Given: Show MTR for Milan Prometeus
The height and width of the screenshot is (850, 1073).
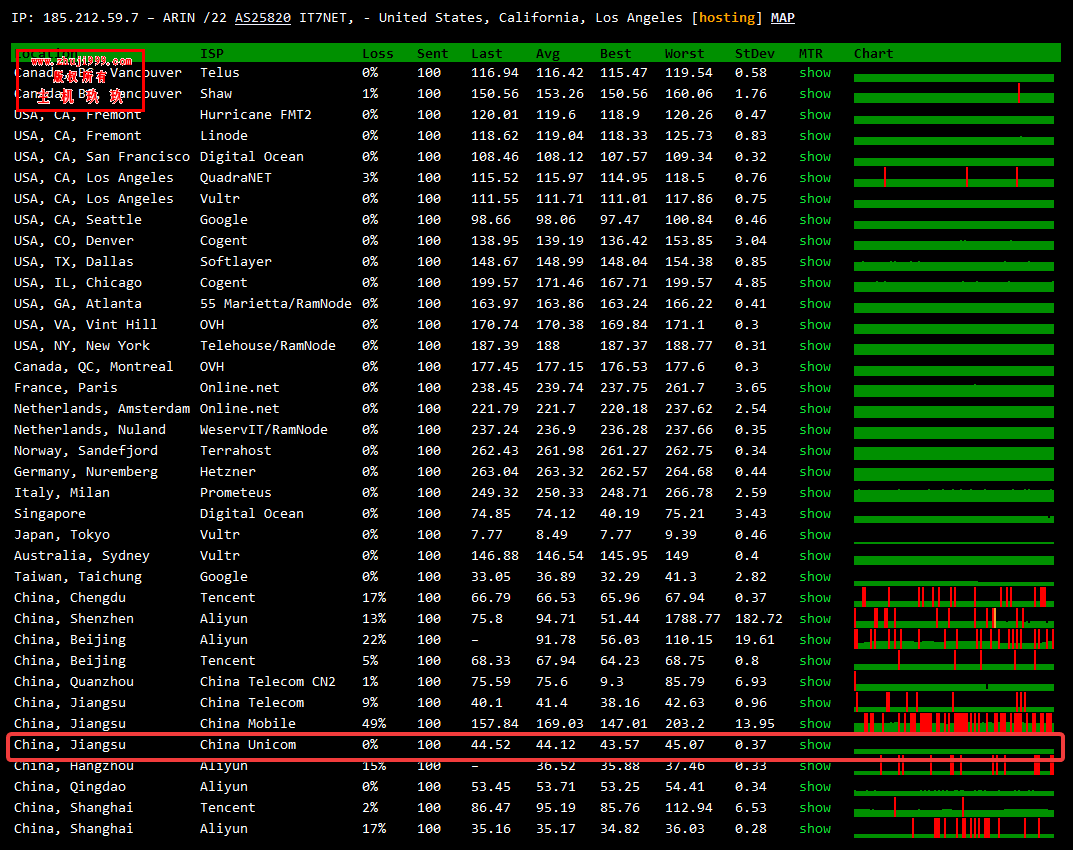Looking at the screenshot, I should click(x=815, y=492).
